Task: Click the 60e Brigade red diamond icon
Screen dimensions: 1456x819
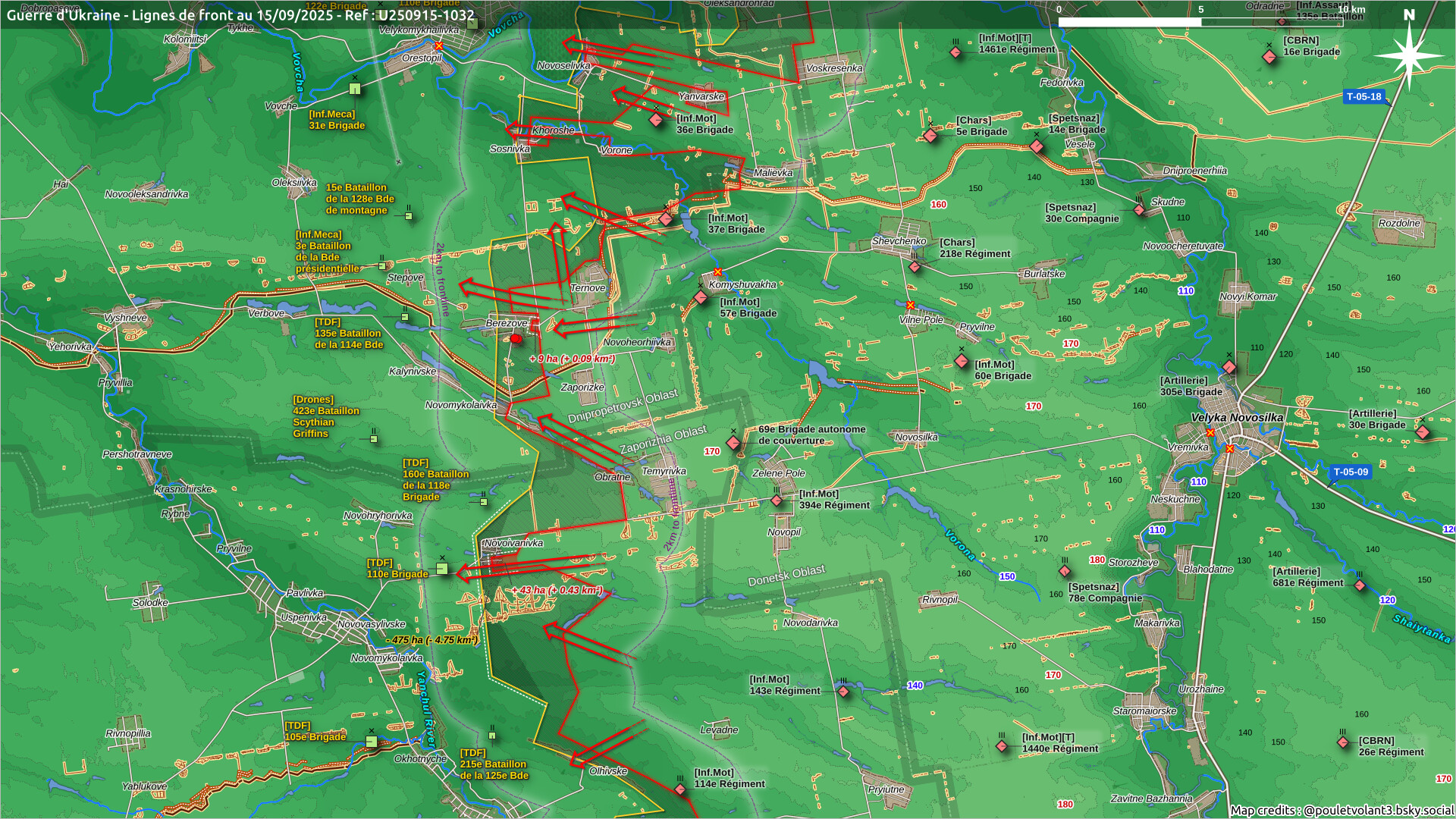Action: pos(962,361)
